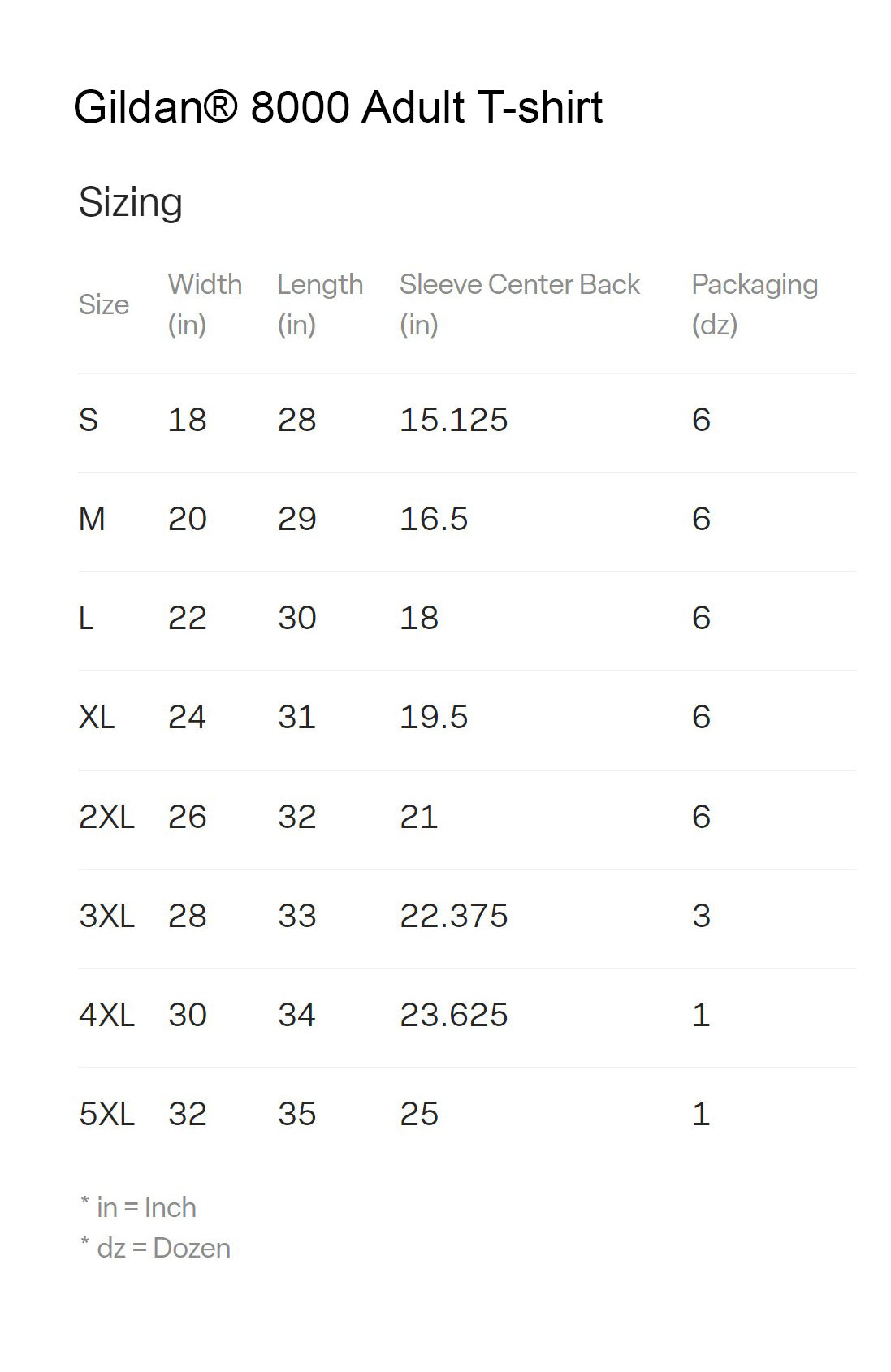Click the S size row label
This screenshot has height=1372, width=891.
89,420
